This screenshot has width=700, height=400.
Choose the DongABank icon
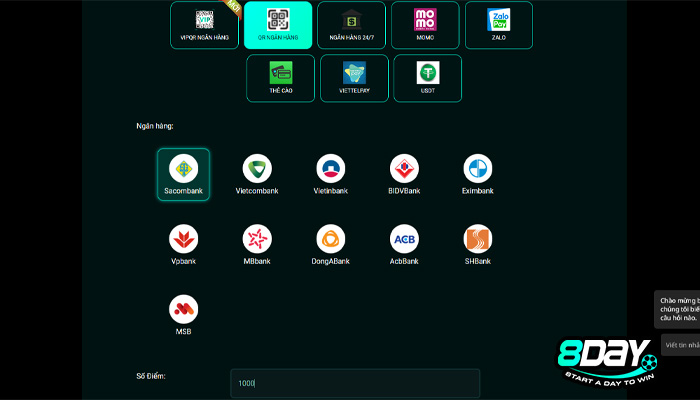pos(331,239)
